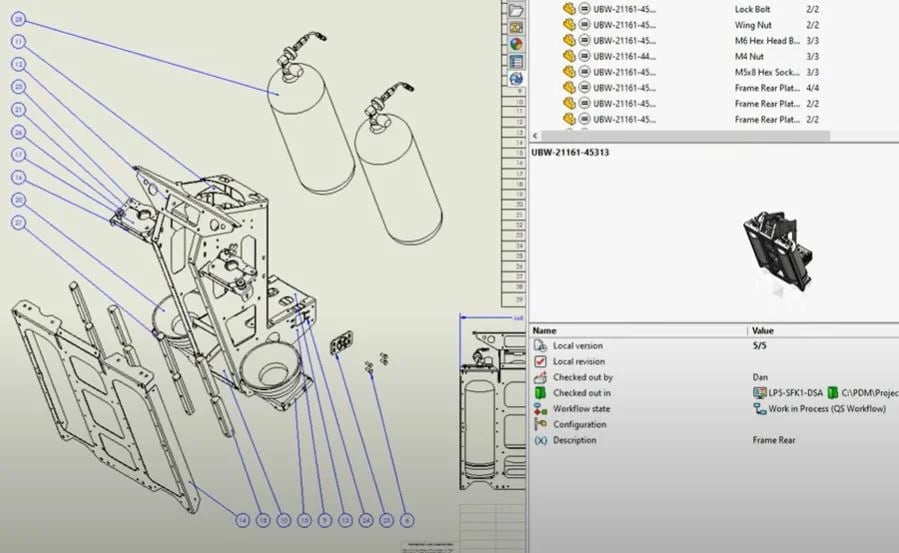Click the UBW-21161-45313 preview title

coord(570,152)
